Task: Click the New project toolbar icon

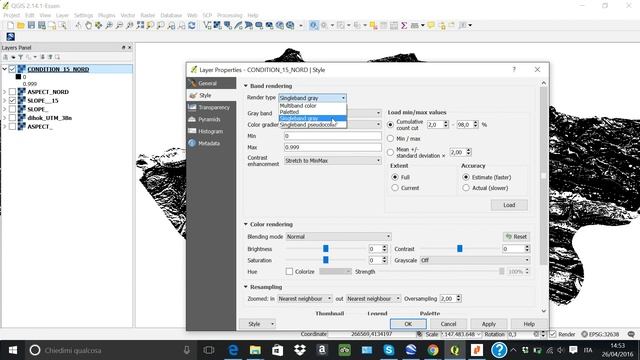Action: tap(11, 25)
